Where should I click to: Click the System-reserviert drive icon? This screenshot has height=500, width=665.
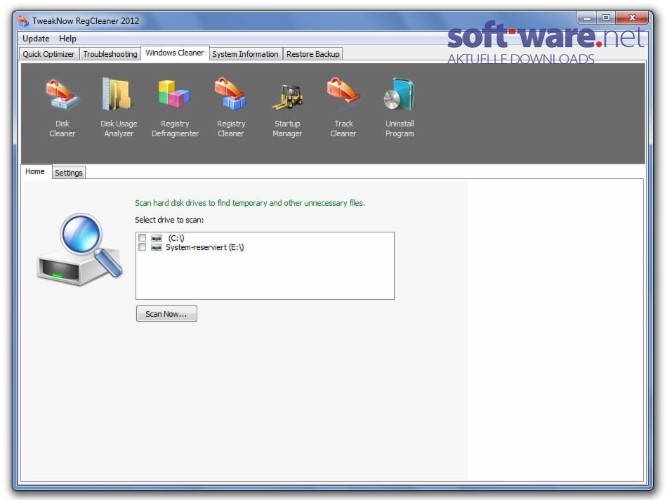(x=156, y=247)
